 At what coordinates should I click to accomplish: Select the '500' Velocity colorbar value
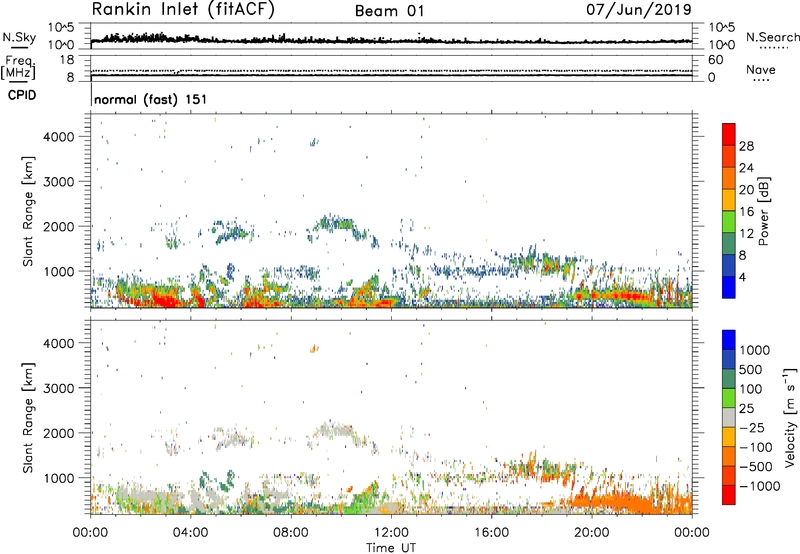751,370
